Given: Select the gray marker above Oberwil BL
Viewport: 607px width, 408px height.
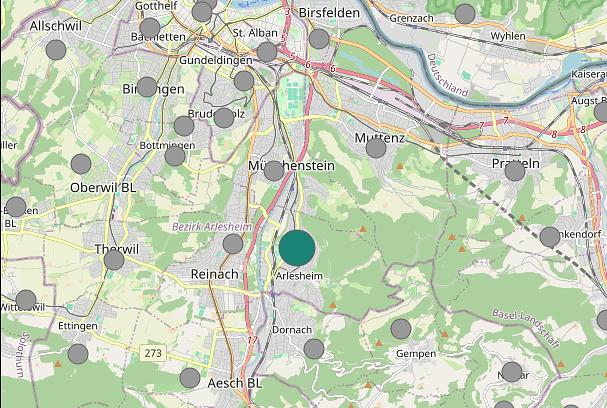Looking at the screenshot, I should (81, 164).
